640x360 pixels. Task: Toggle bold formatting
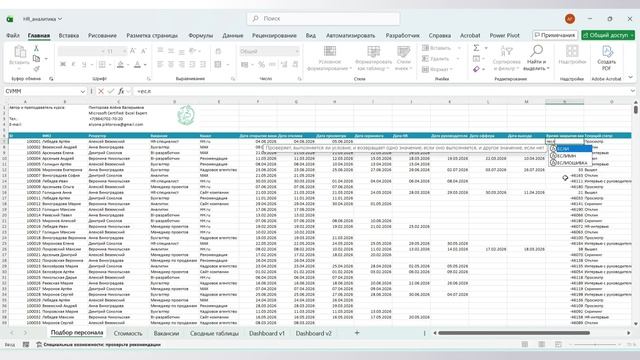tap(63, 64)
